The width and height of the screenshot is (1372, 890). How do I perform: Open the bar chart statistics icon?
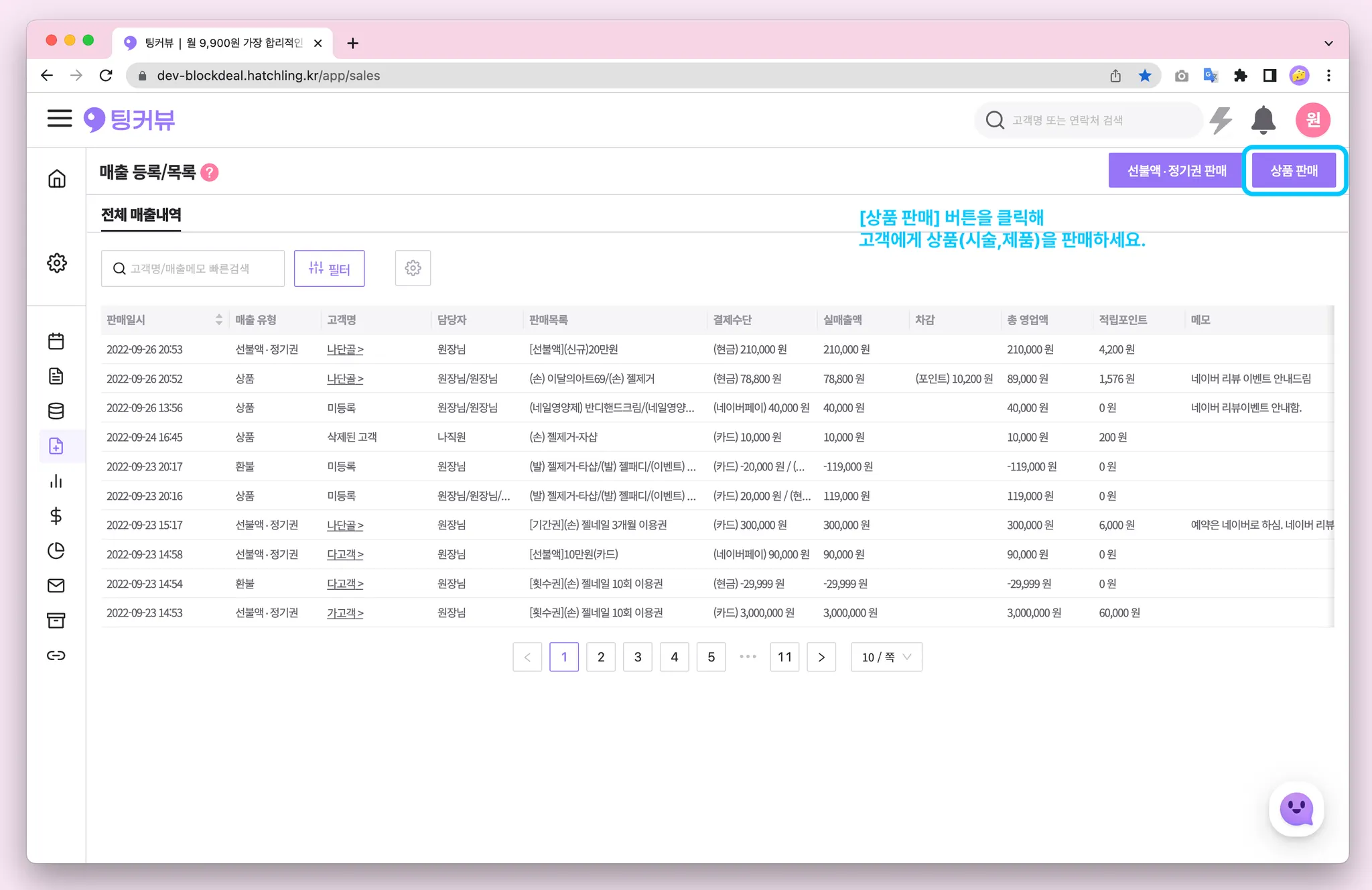point(56,481)
